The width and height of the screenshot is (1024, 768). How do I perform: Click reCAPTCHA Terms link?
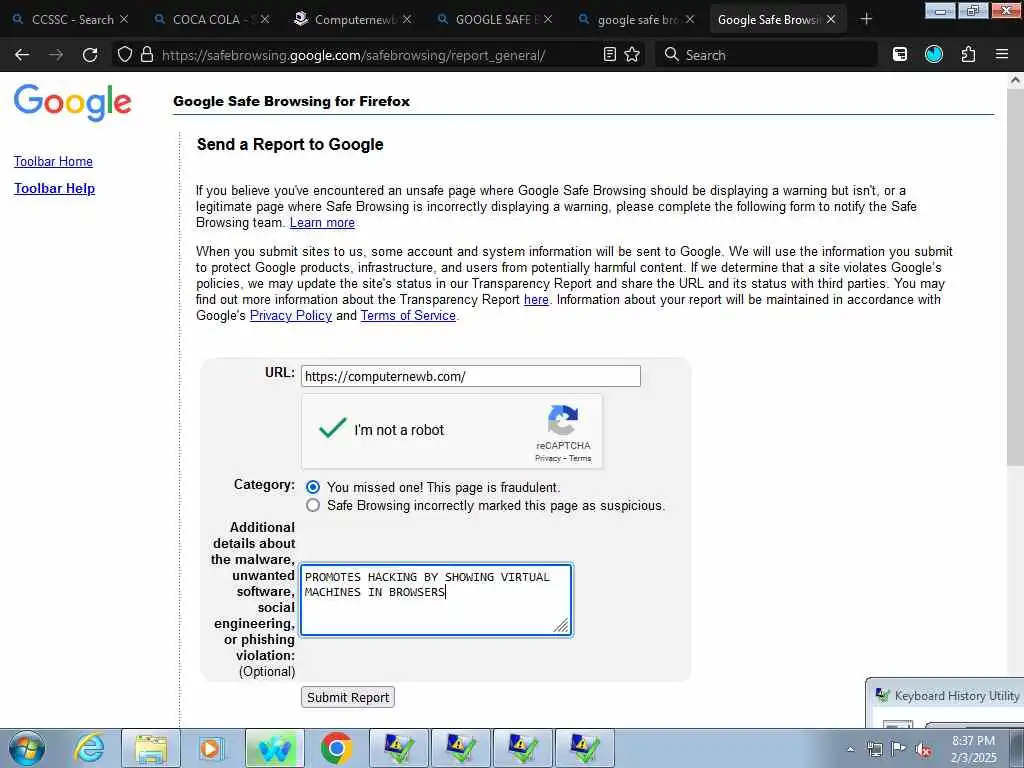pos(580,458)
